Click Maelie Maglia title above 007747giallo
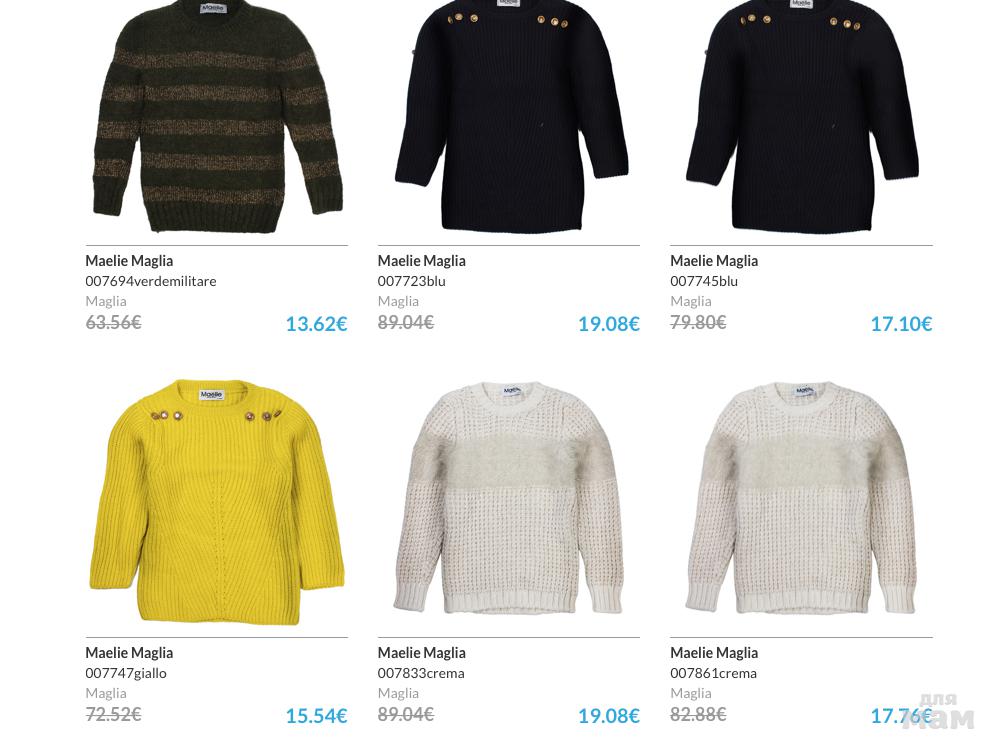The width and height of the screenshot is (990, 744). tap(129, 653)
